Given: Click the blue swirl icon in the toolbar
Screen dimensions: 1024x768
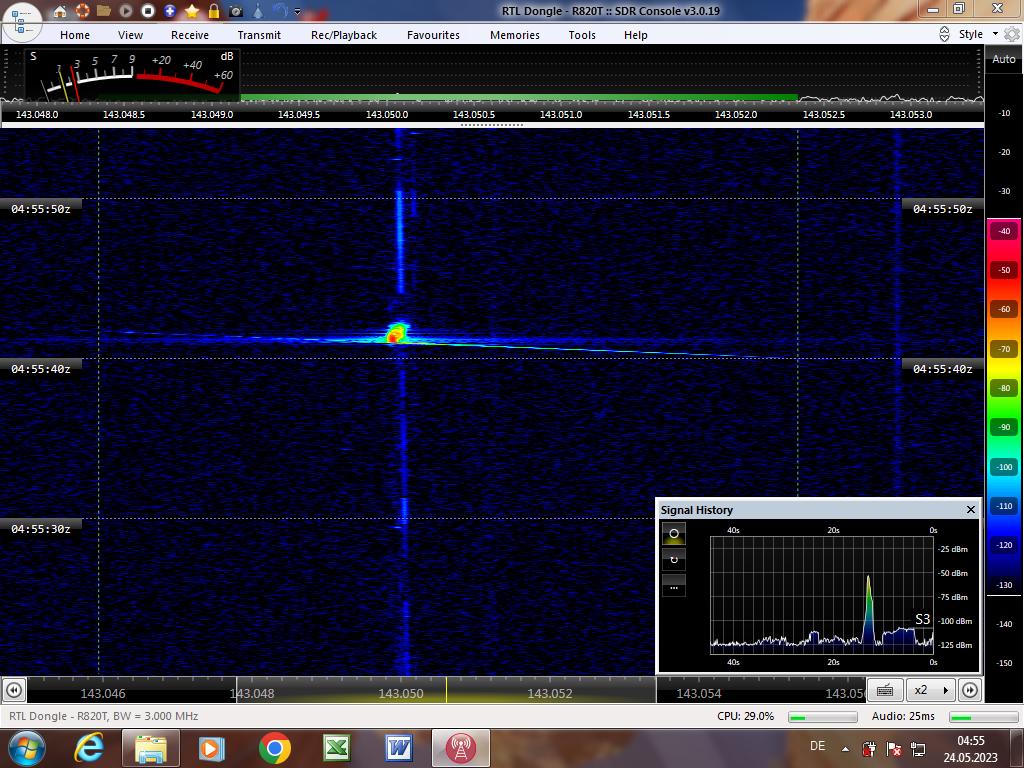Looking at the screenshot, I should click(x=280, y=11).
